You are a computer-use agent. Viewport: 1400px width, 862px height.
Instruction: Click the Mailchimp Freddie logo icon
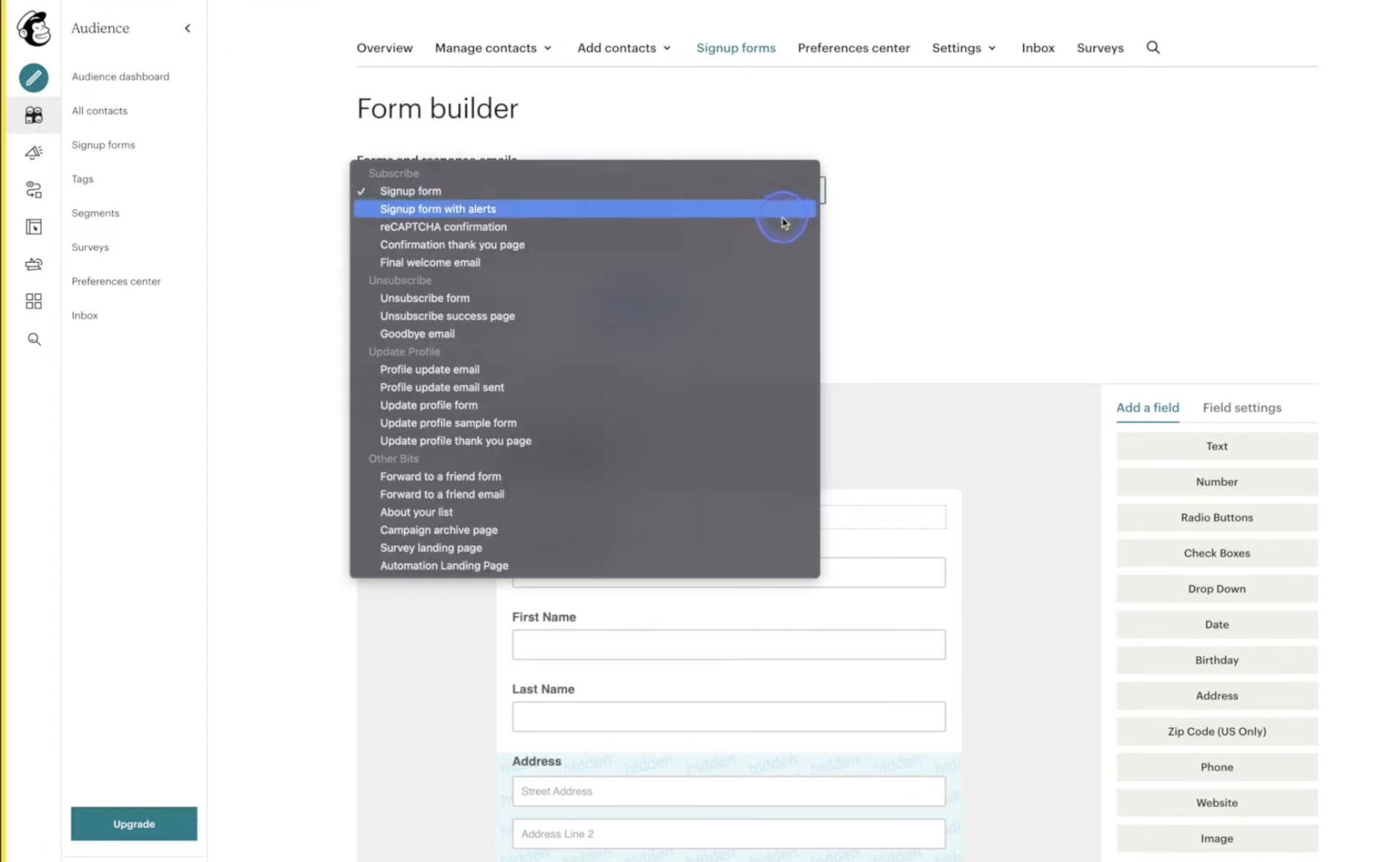click(x=34, y=28)
